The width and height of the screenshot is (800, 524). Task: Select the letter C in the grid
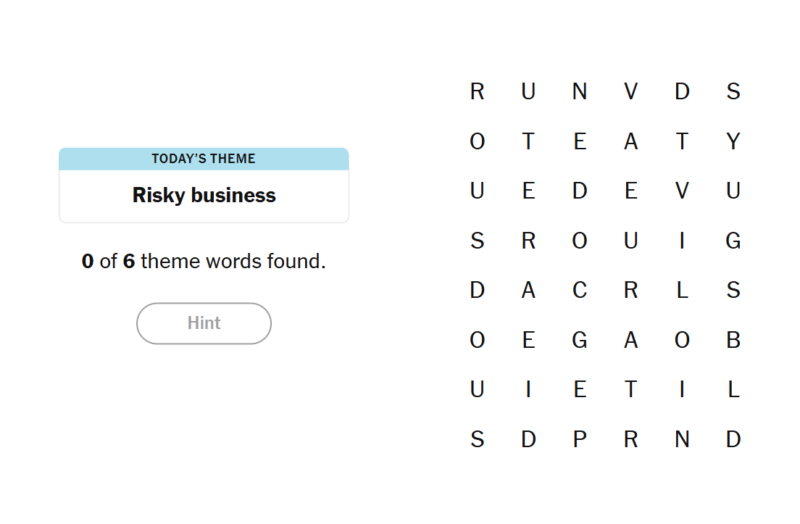coord(579,291)
